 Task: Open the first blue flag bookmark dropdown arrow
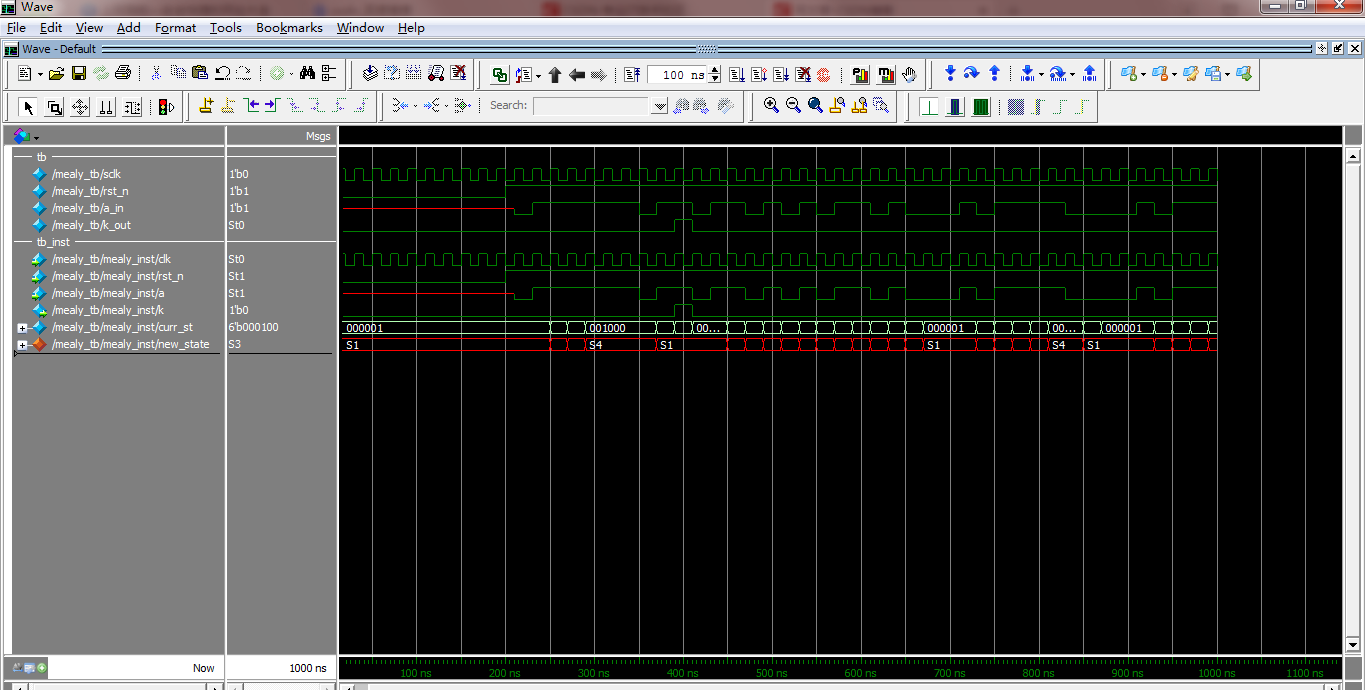[x=1143, y=75]
